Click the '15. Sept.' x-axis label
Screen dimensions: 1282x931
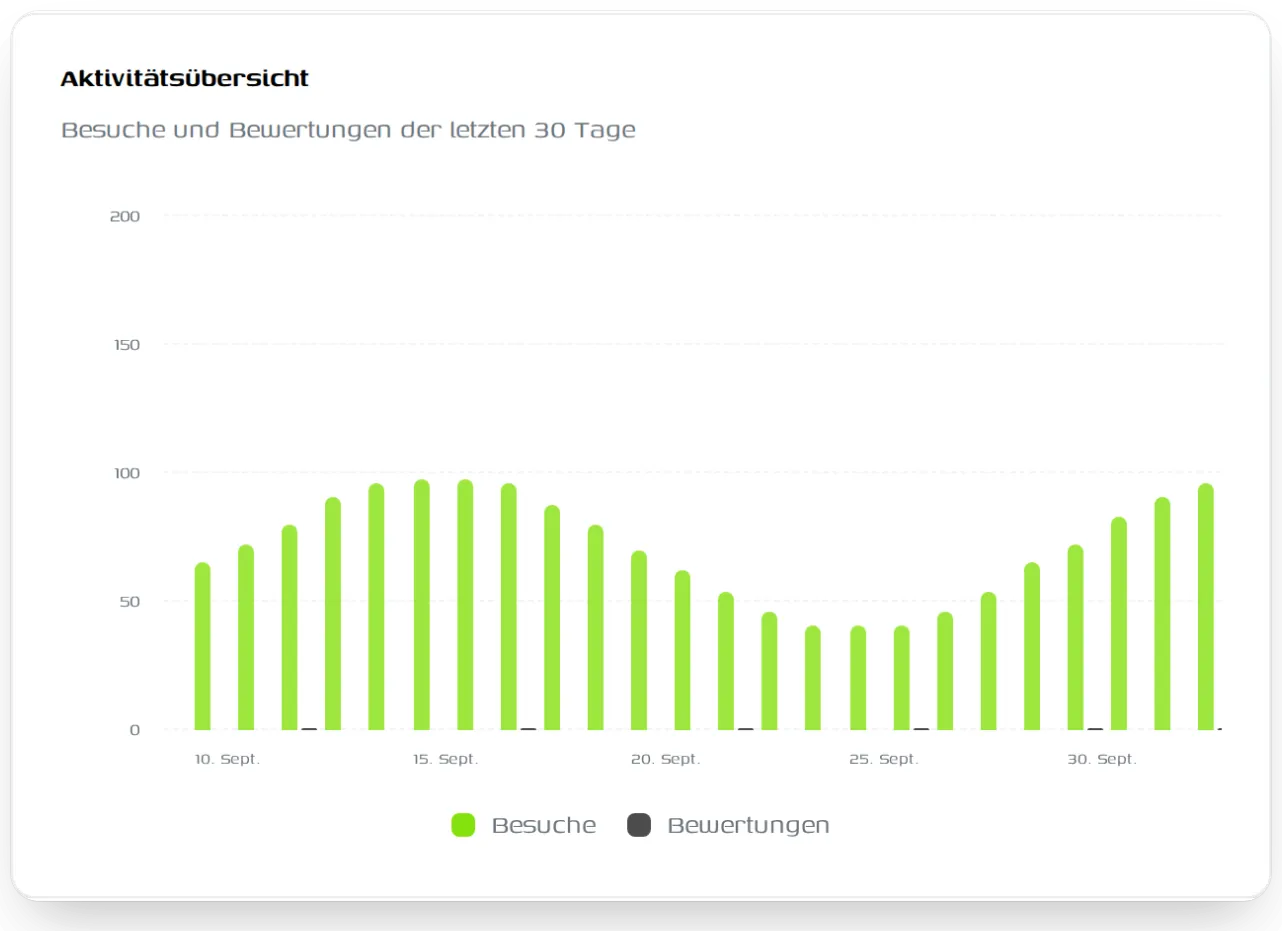[x=446, y=760]
